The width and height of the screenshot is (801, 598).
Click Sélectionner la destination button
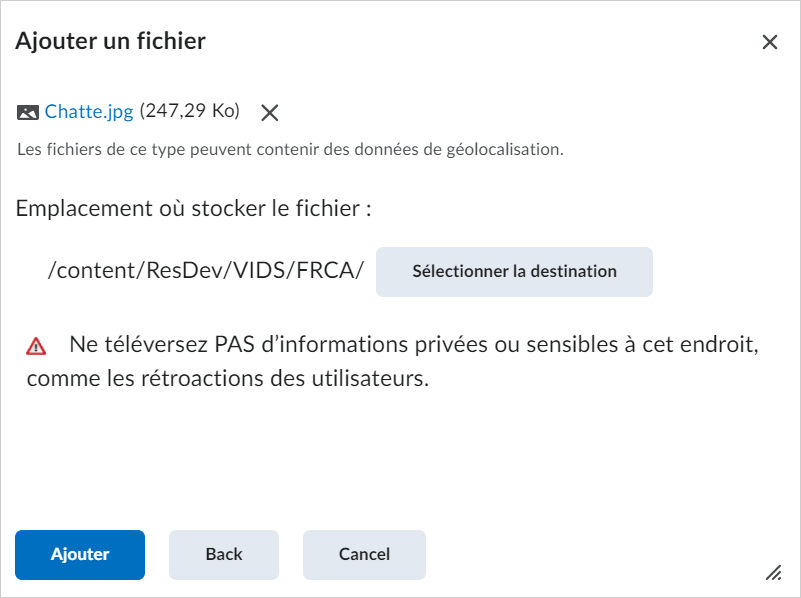click(514, 272)
